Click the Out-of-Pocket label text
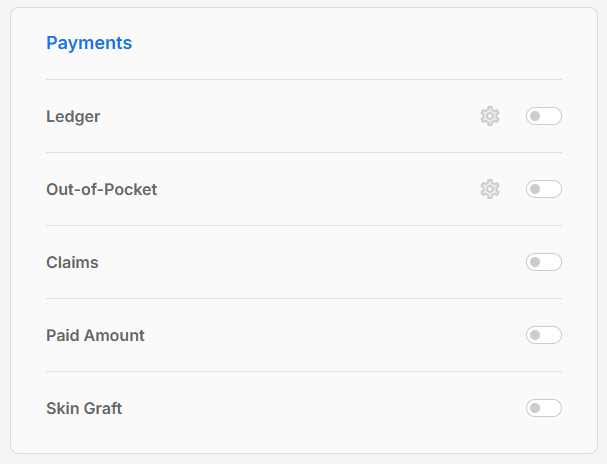The image size is (607, 464). pos(101,189)
